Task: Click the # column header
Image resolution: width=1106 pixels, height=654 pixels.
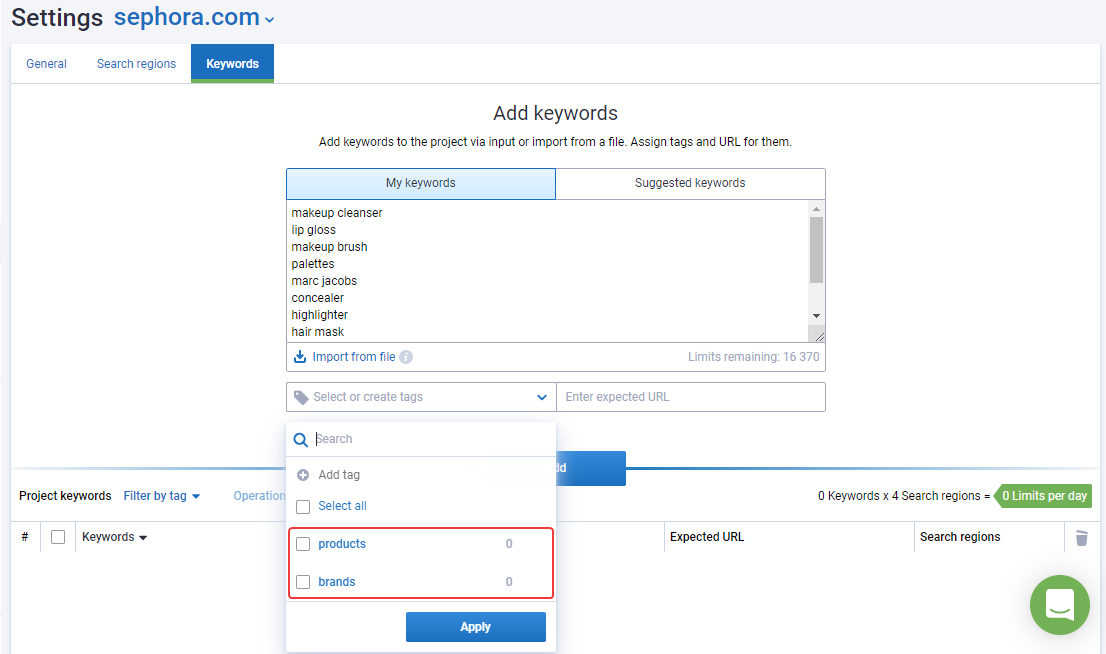Action: click(x=25, y=537)
